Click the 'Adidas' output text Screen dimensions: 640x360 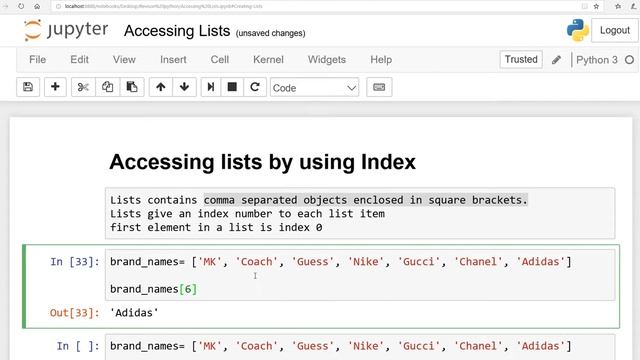point(134,313)
